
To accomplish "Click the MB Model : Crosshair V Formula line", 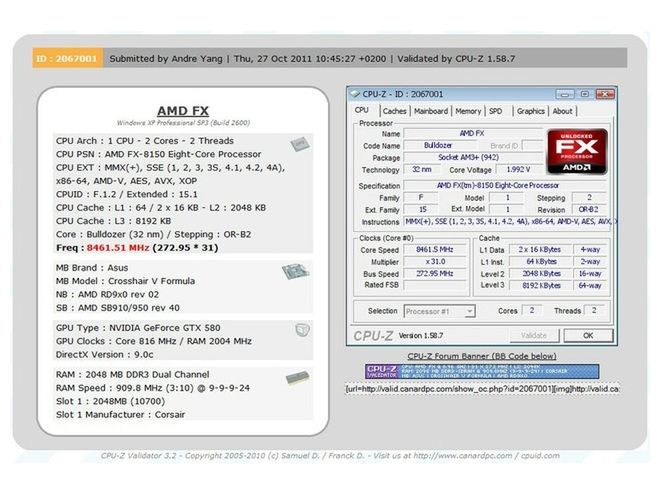I will (x=125, y=281).
